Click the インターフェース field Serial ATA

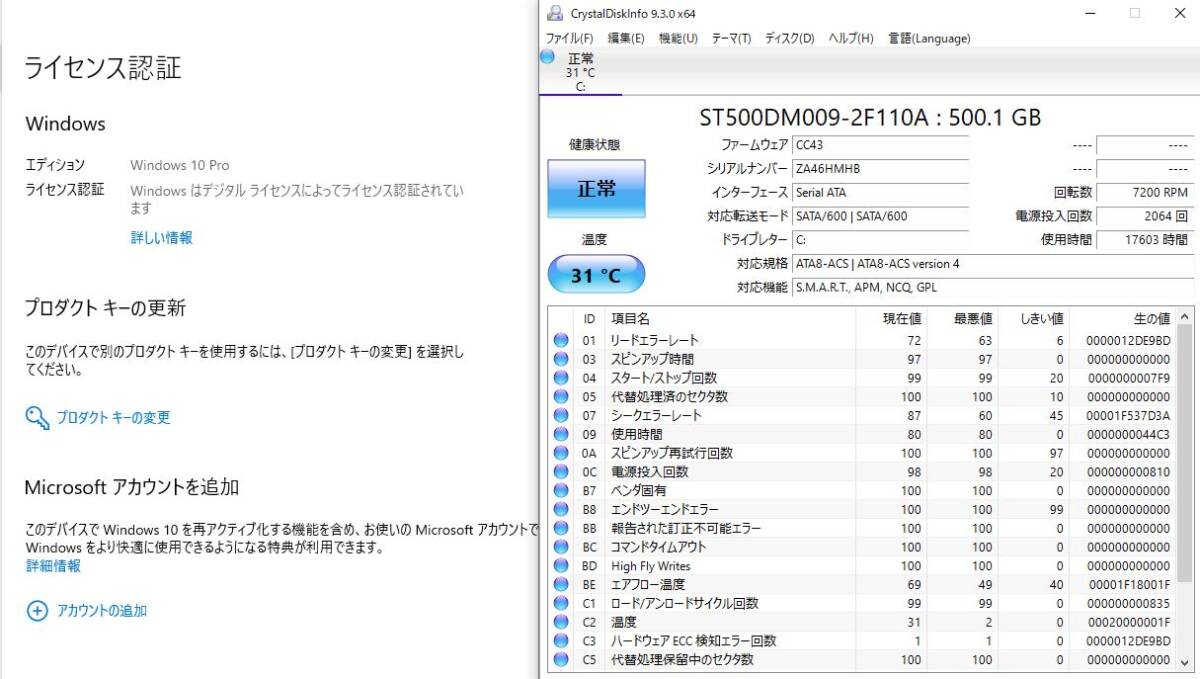(x=881, y=192)
